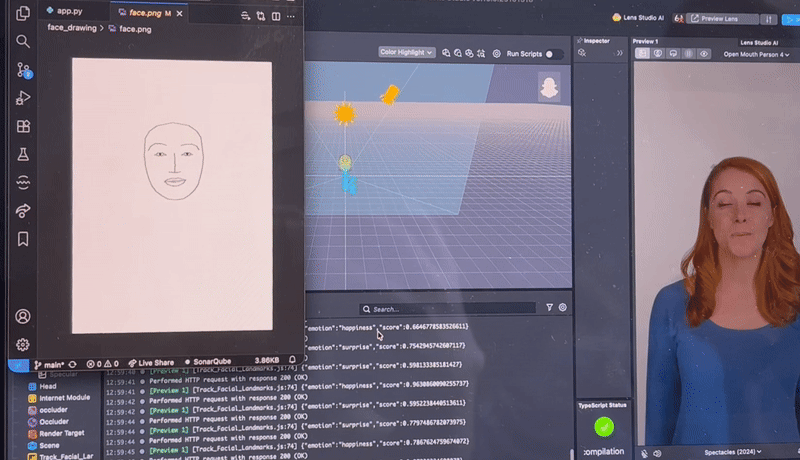Image resolution: width=800 pixels, height=460 pixels.
Task: Select the sun light gizmo in the scene
Action: coord(344,114)
